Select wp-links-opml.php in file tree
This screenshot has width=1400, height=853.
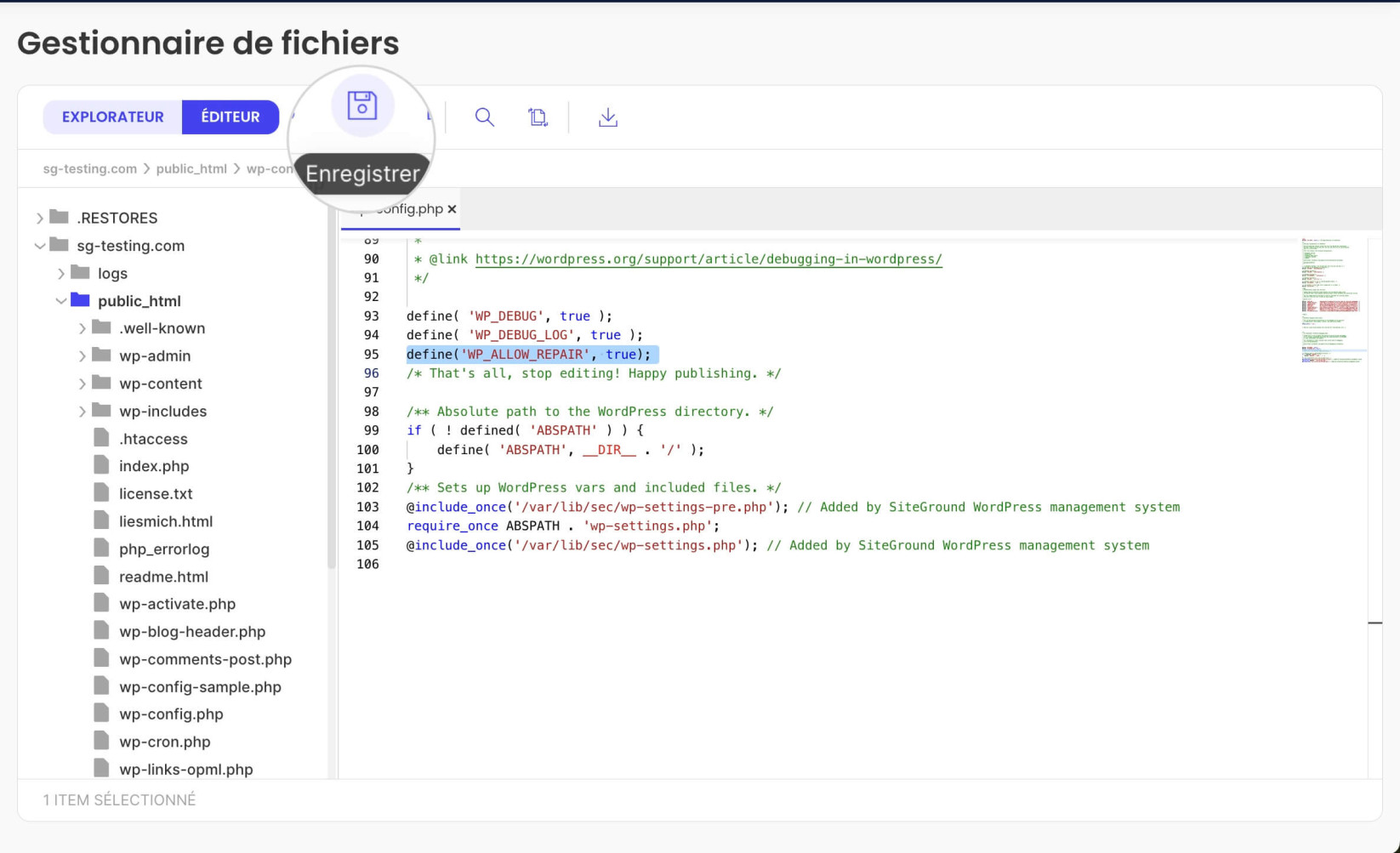click(x=186, y=770)
